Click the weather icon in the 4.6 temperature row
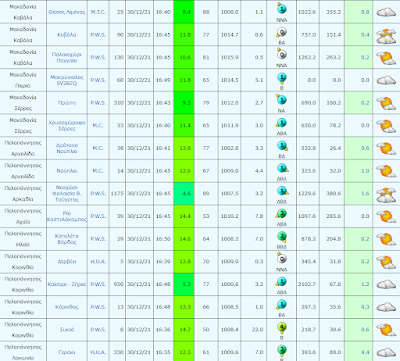Screen dimensions: 400x361 point(386,195)
